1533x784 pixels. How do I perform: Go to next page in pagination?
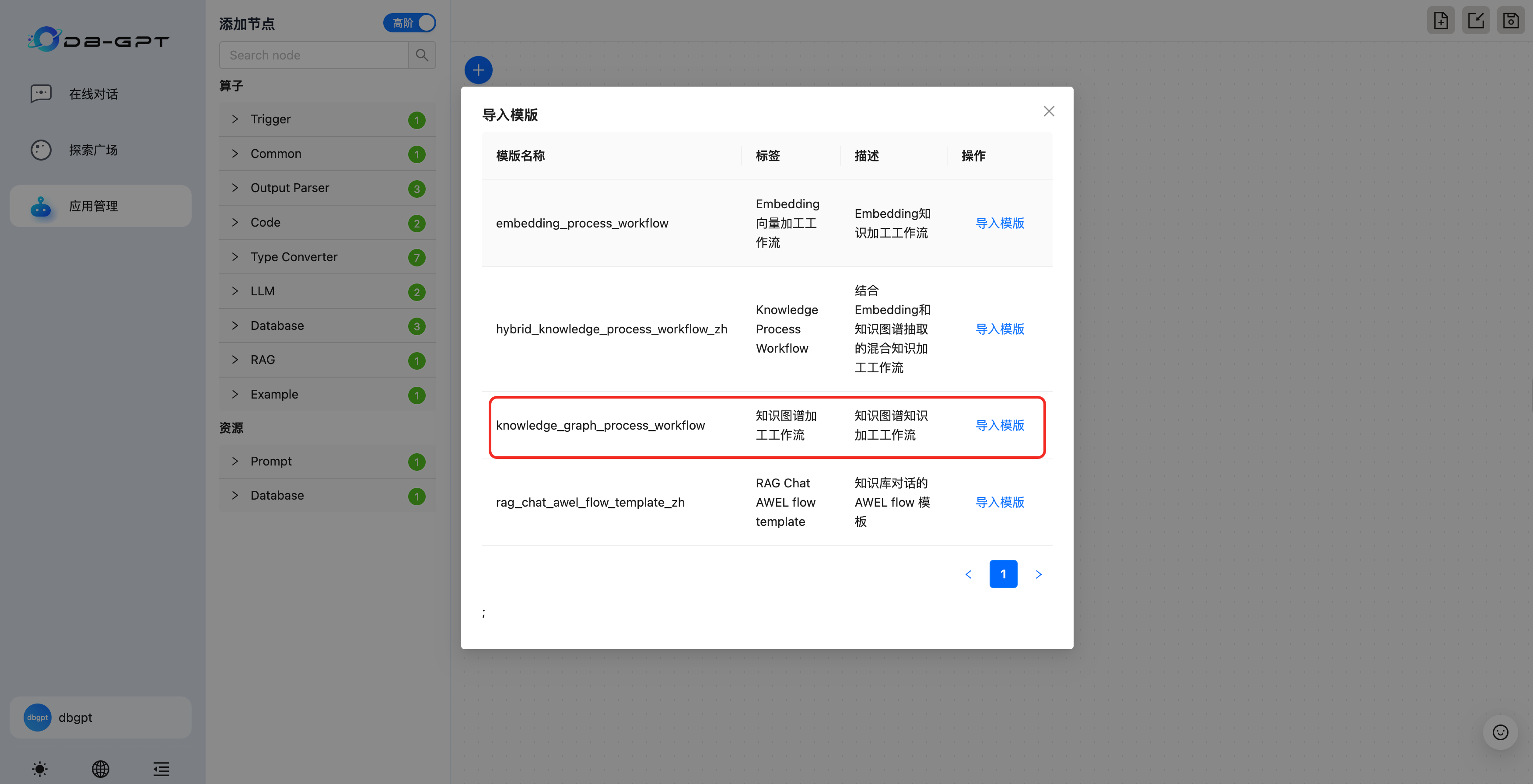click(1039, 574)
